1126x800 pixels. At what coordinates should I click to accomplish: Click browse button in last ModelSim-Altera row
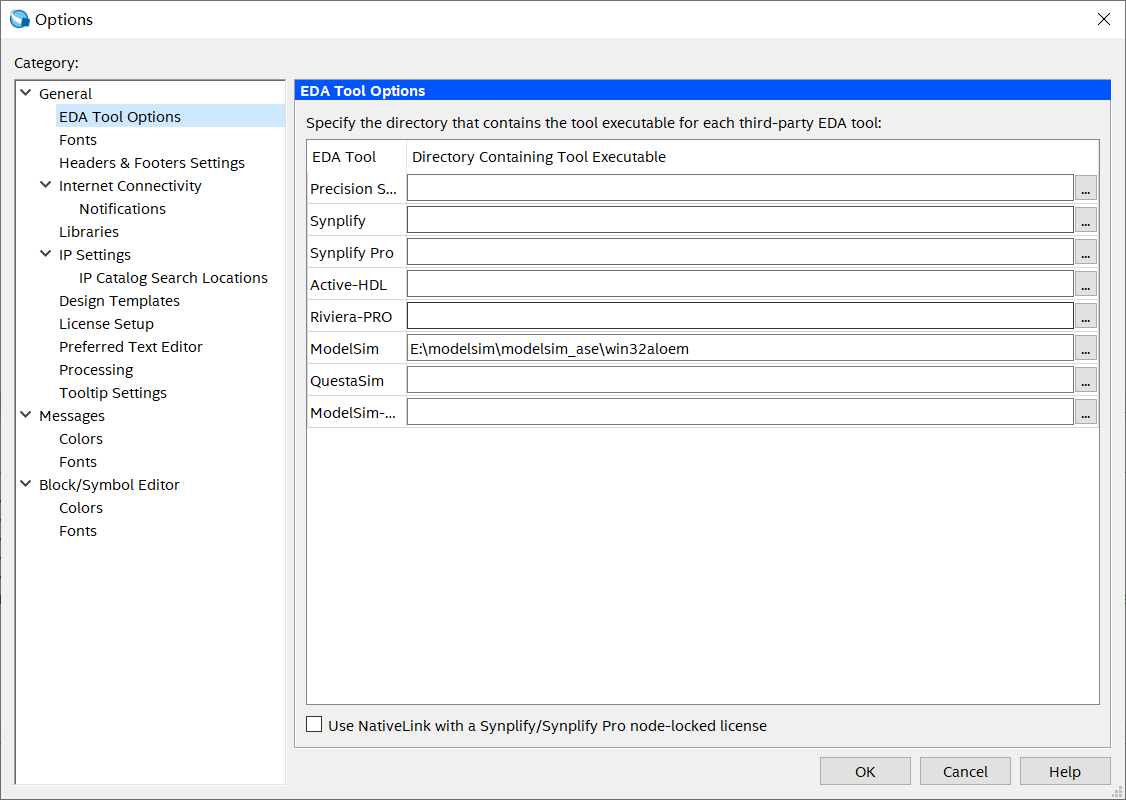[1086, 412]
